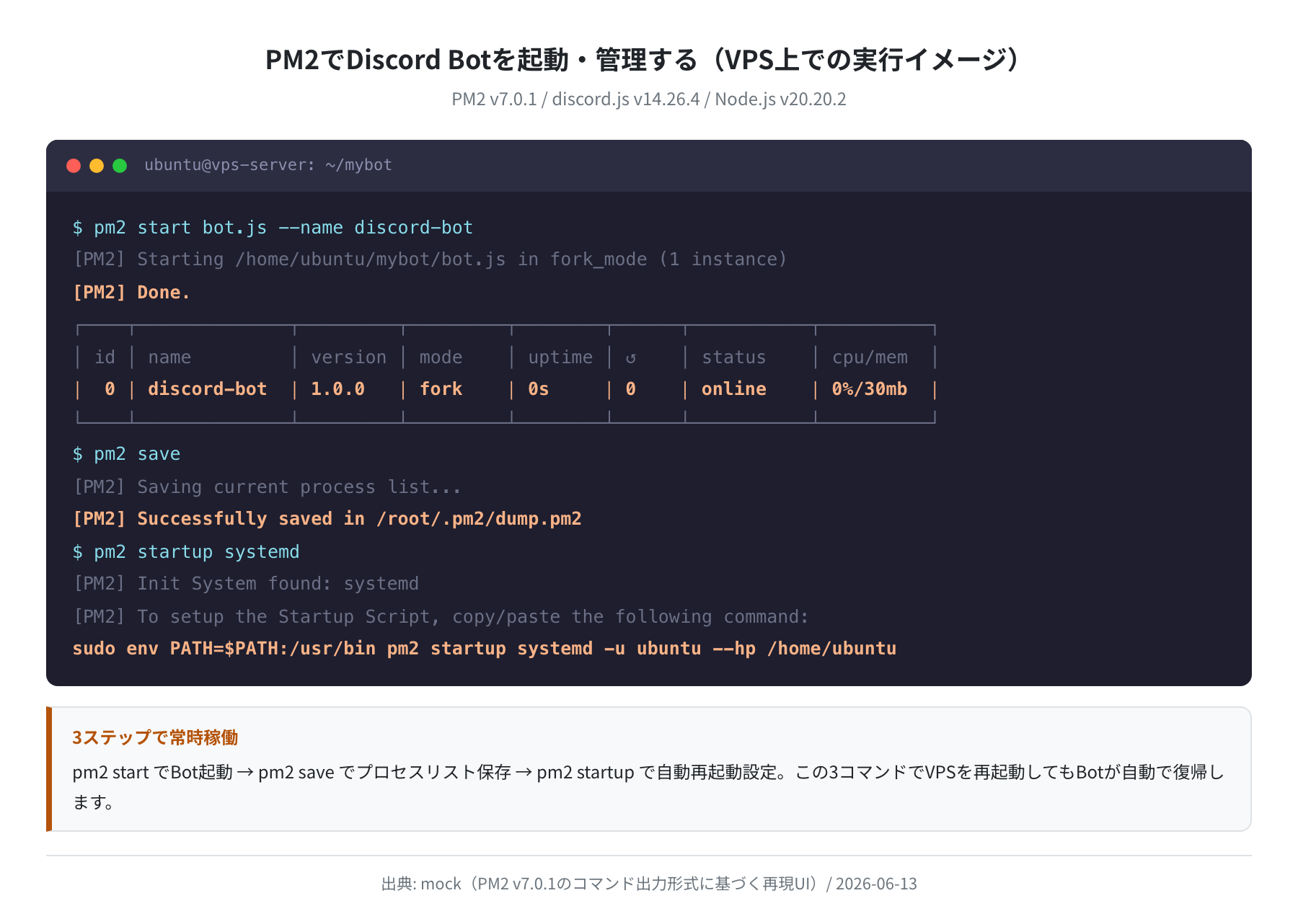Click the discord-bot name cell

coord(208,389)
